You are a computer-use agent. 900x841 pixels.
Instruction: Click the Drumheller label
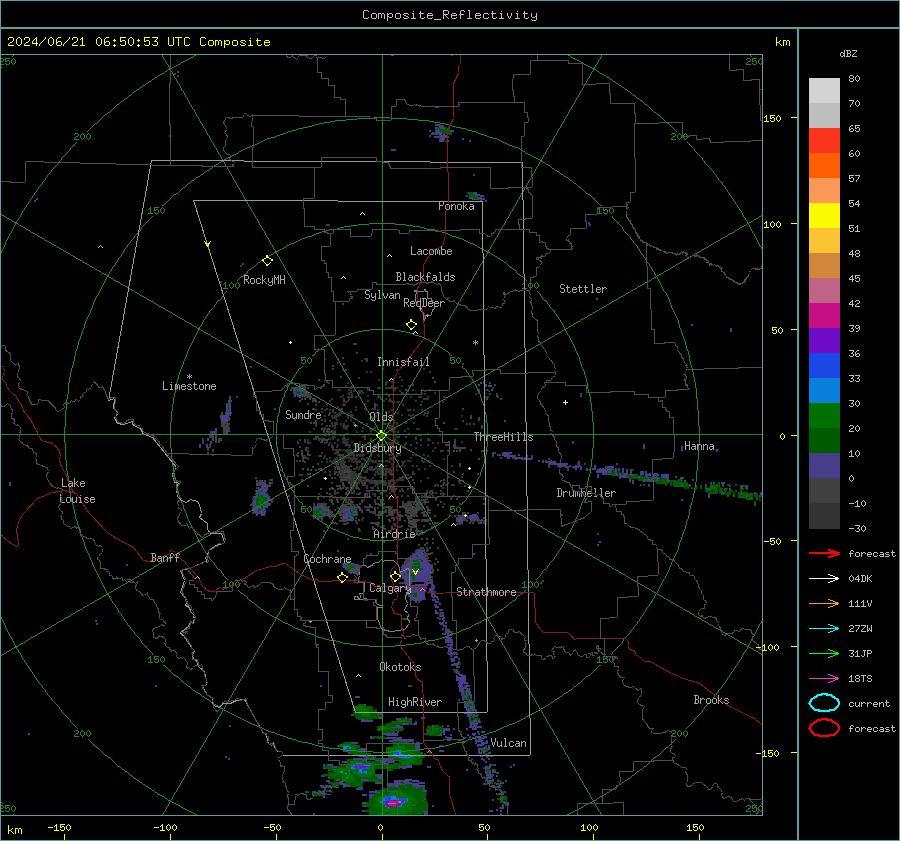[x=586, y=493]
